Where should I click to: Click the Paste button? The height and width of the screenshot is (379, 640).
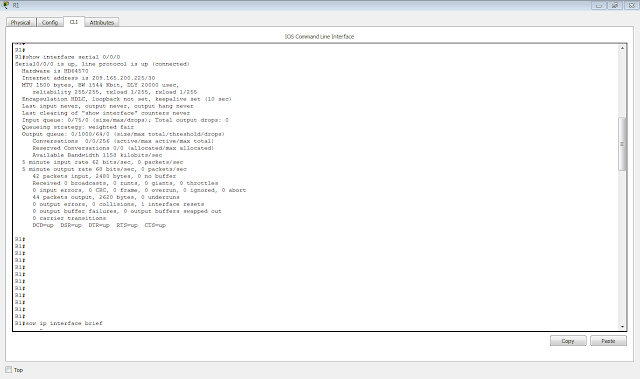[x=608, y=341]
